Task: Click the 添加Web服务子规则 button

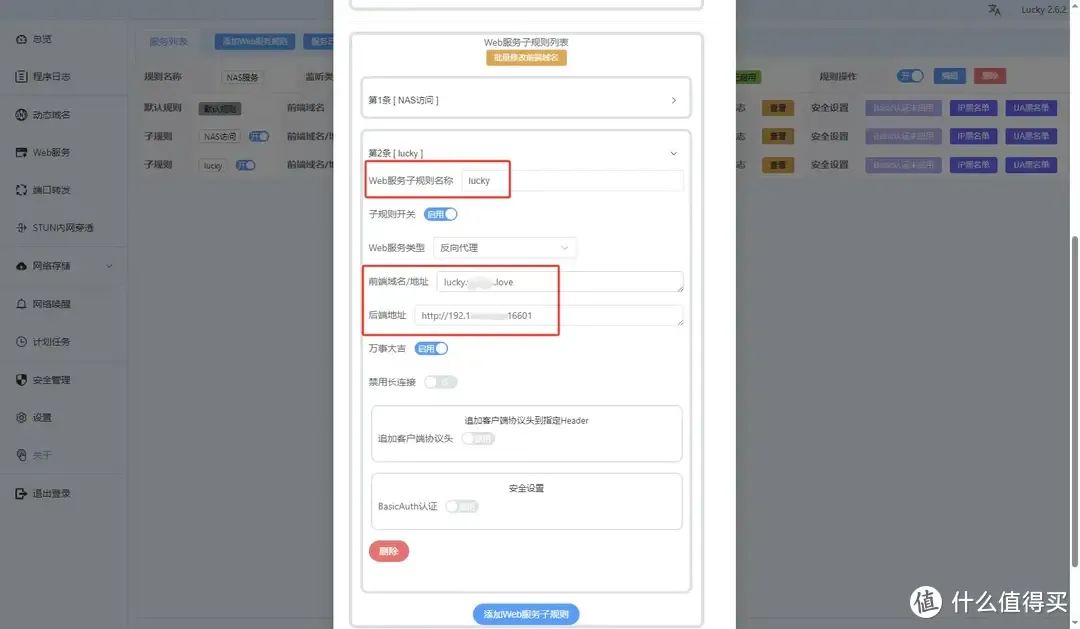Action: pos(526,614)
